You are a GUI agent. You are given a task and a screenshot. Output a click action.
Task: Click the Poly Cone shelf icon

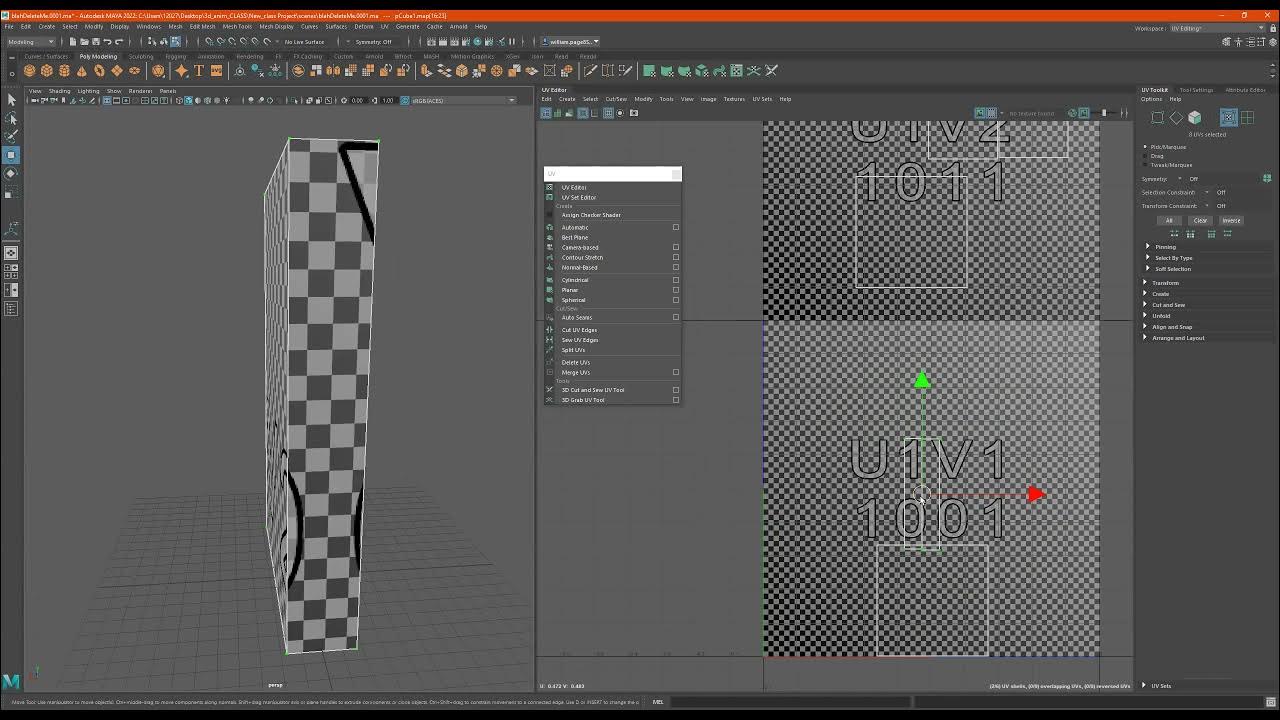(x=81, y=71)
